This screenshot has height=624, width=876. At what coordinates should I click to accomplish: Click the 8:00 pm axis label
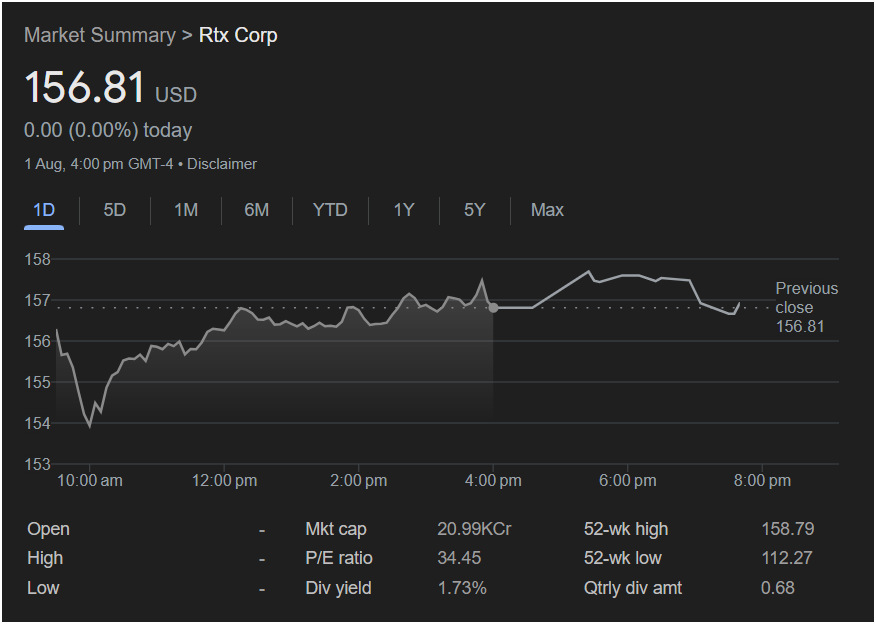point(763,481)
